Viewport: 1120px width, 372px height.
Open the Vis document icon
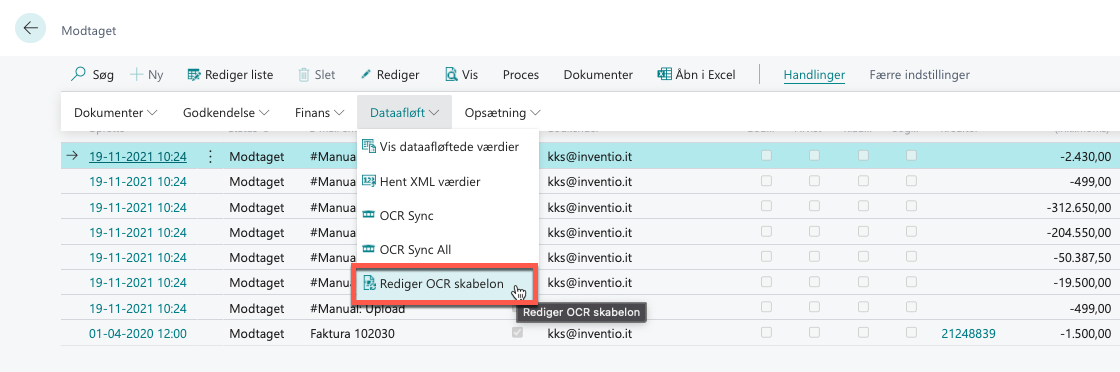[x=451, y=74]
